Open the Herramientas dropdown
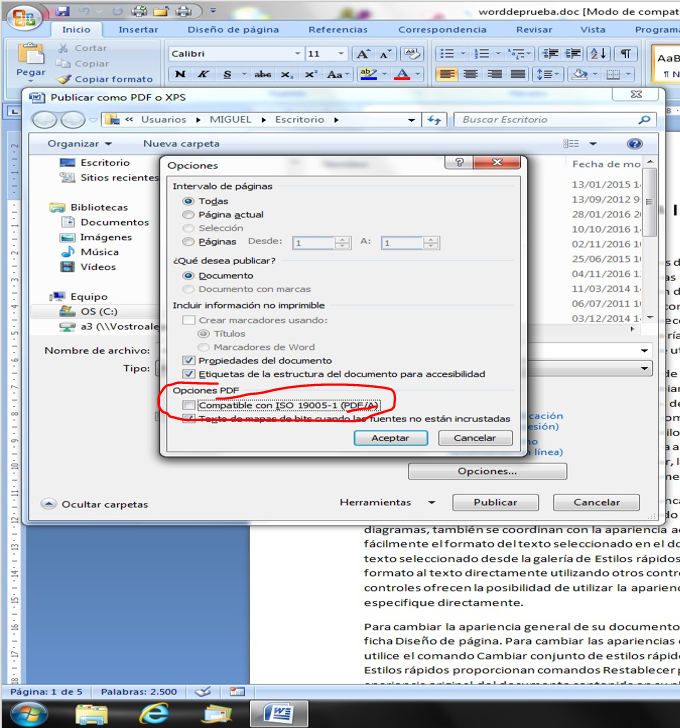Viewport: 680px width, 728px height. [387, 502]
